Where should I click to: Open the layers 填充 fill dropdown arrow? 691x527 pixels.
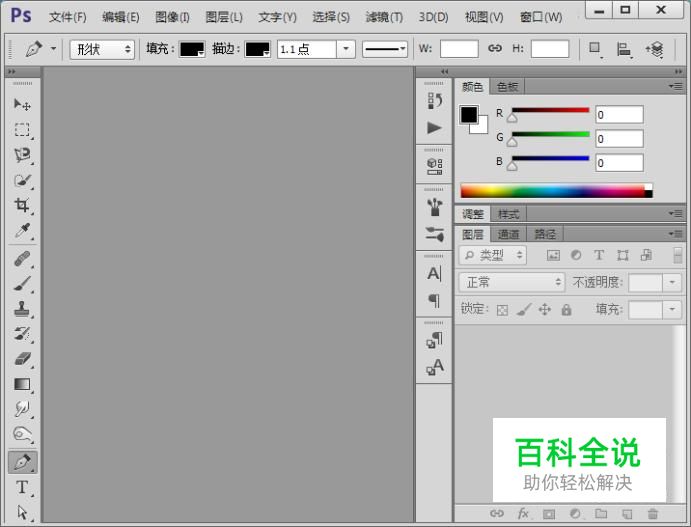672,309
